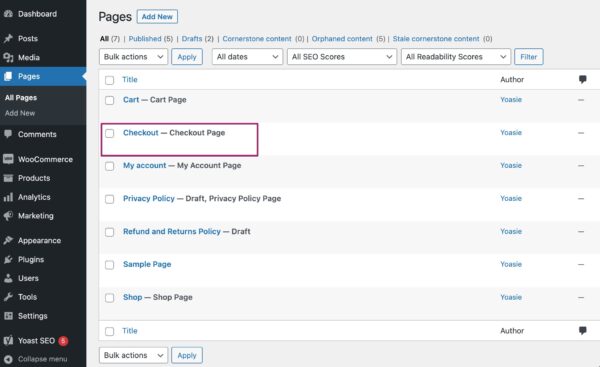This screenshot has height=367, width=600.
Task: Open the All SEO Scores dropdown
Action: [x=342, y=57]
